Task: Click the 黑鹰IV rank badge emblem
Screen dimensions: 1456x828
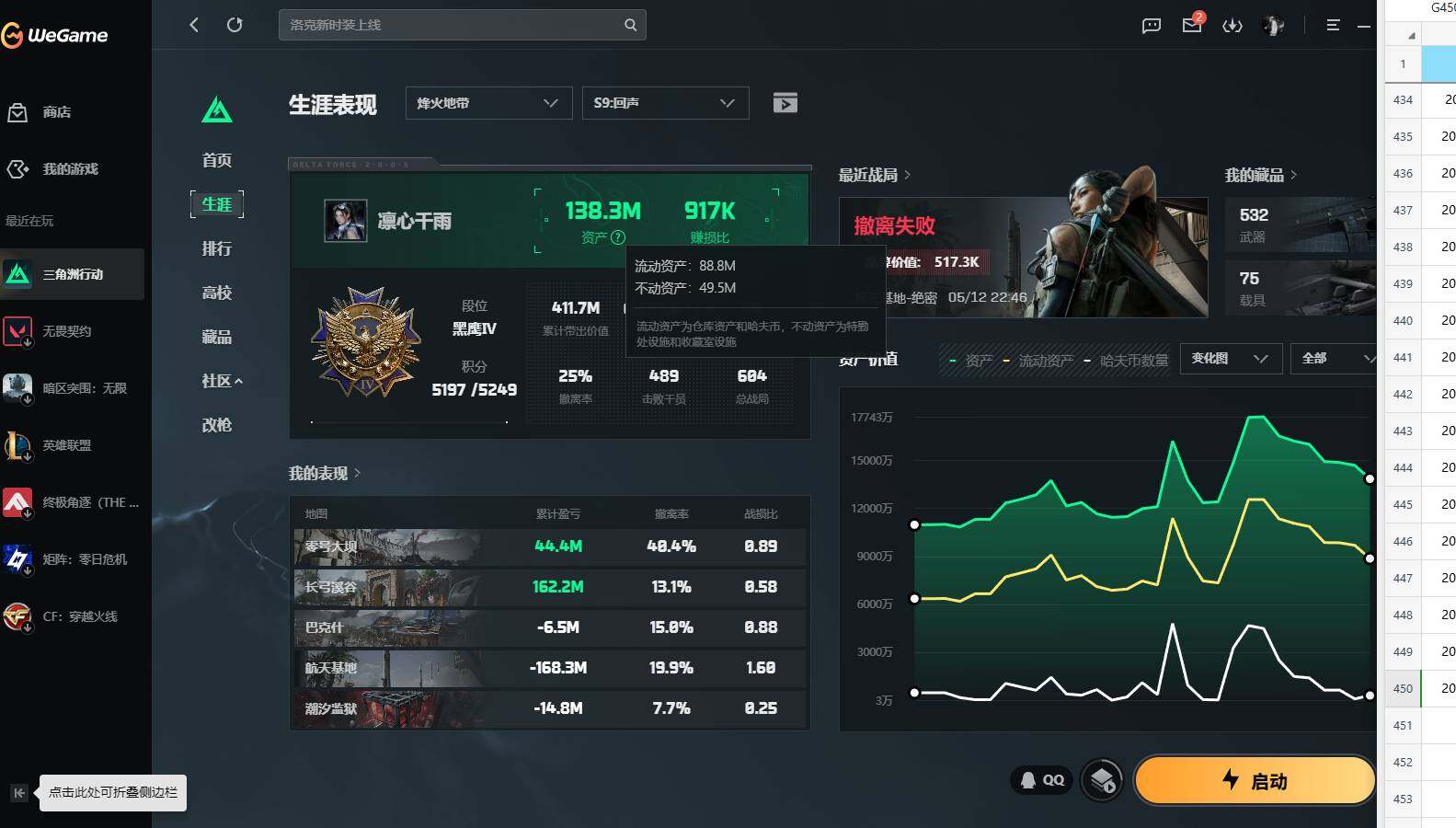Action: point(366,342)
